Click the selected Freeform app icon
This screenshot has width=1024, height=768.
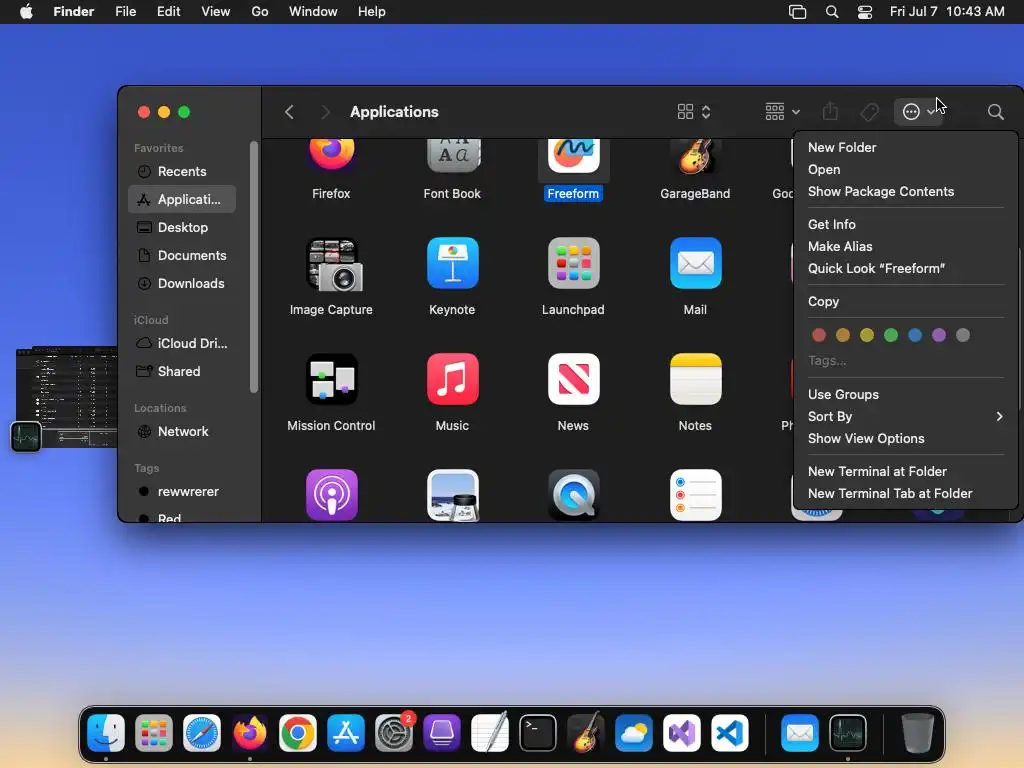pyautogui.click(x=573, y=155)
